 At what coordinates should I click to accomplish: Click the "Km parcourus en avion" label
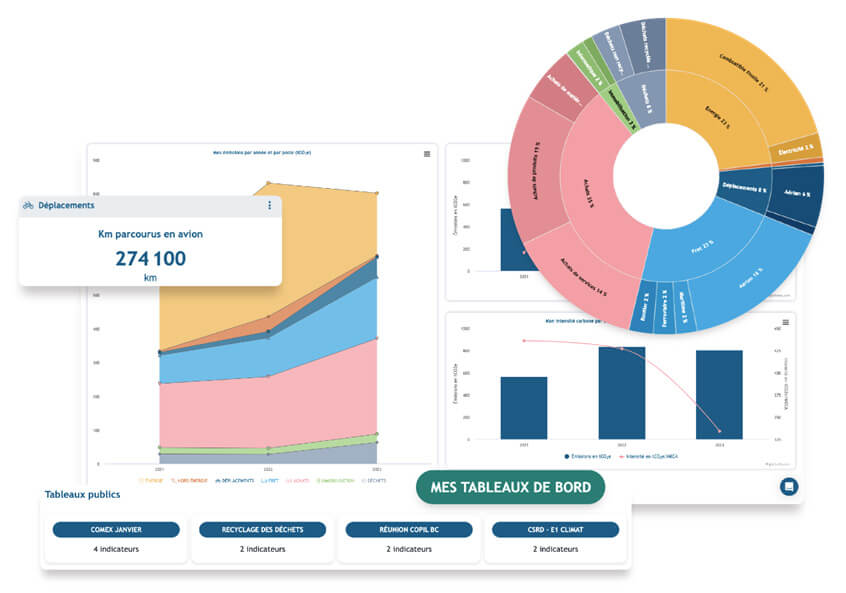[x=151, y=234]
